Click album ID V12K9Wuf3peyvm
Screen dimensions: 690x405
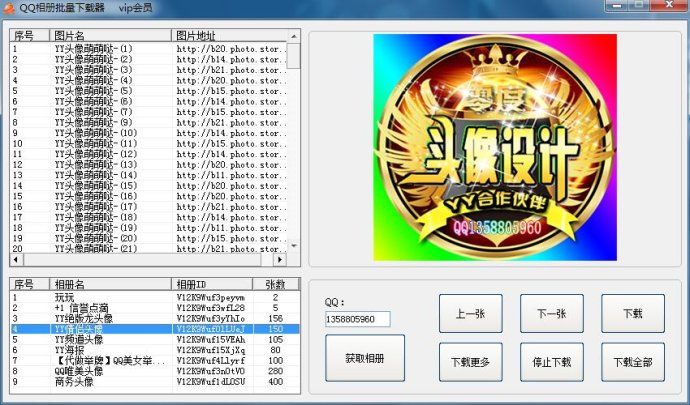click(x=211, y=298)
